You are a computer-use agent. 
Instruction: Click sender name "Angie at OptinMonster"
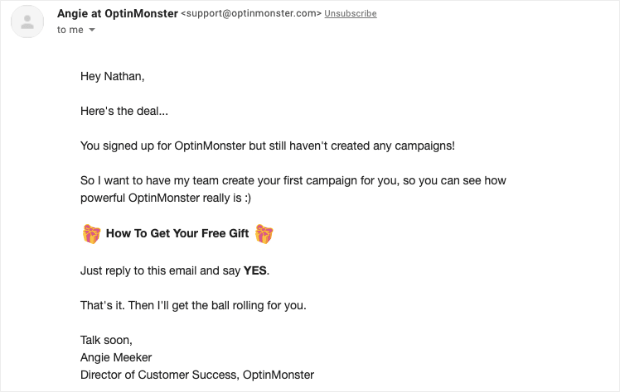tap(117, 13)
